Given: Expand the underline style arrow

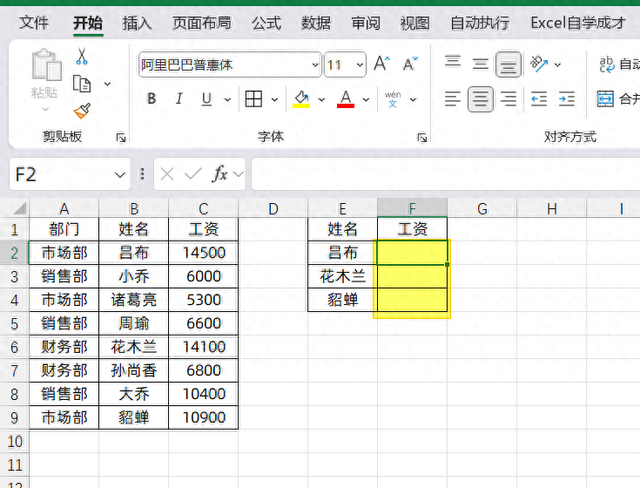Looking at the screenshot, I should [x=227, y=99].
